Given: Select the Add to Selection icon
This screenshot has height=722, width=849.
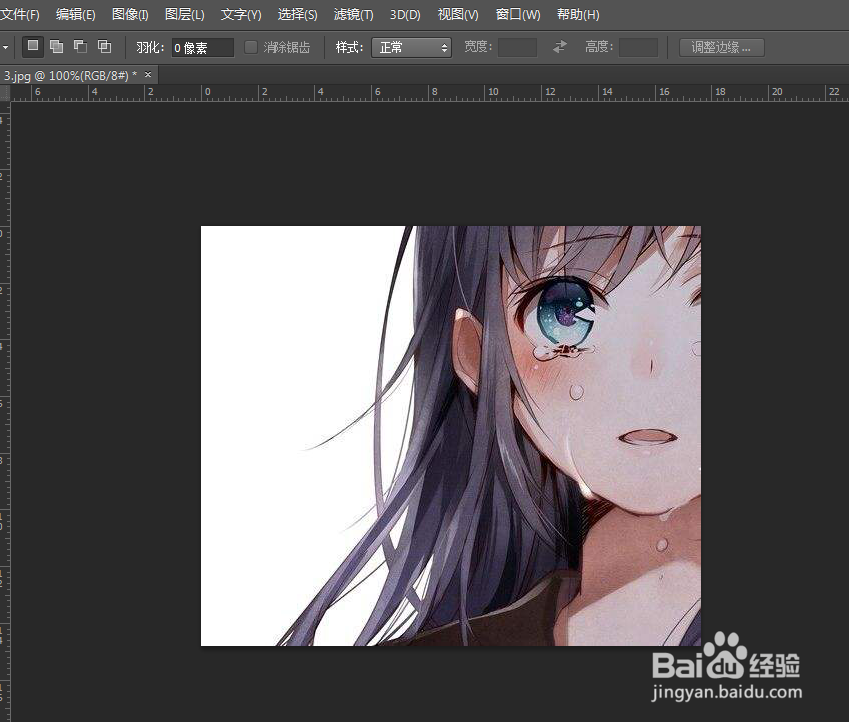Looking at the screenshot, I should click(x=56, y=47).
